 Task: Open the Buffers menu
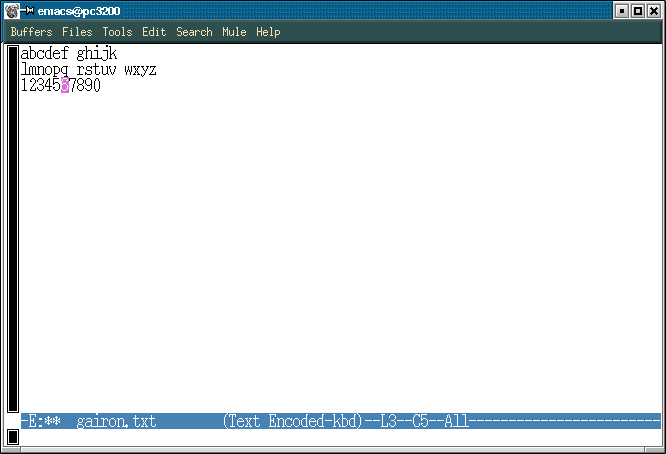click(31, 32)
